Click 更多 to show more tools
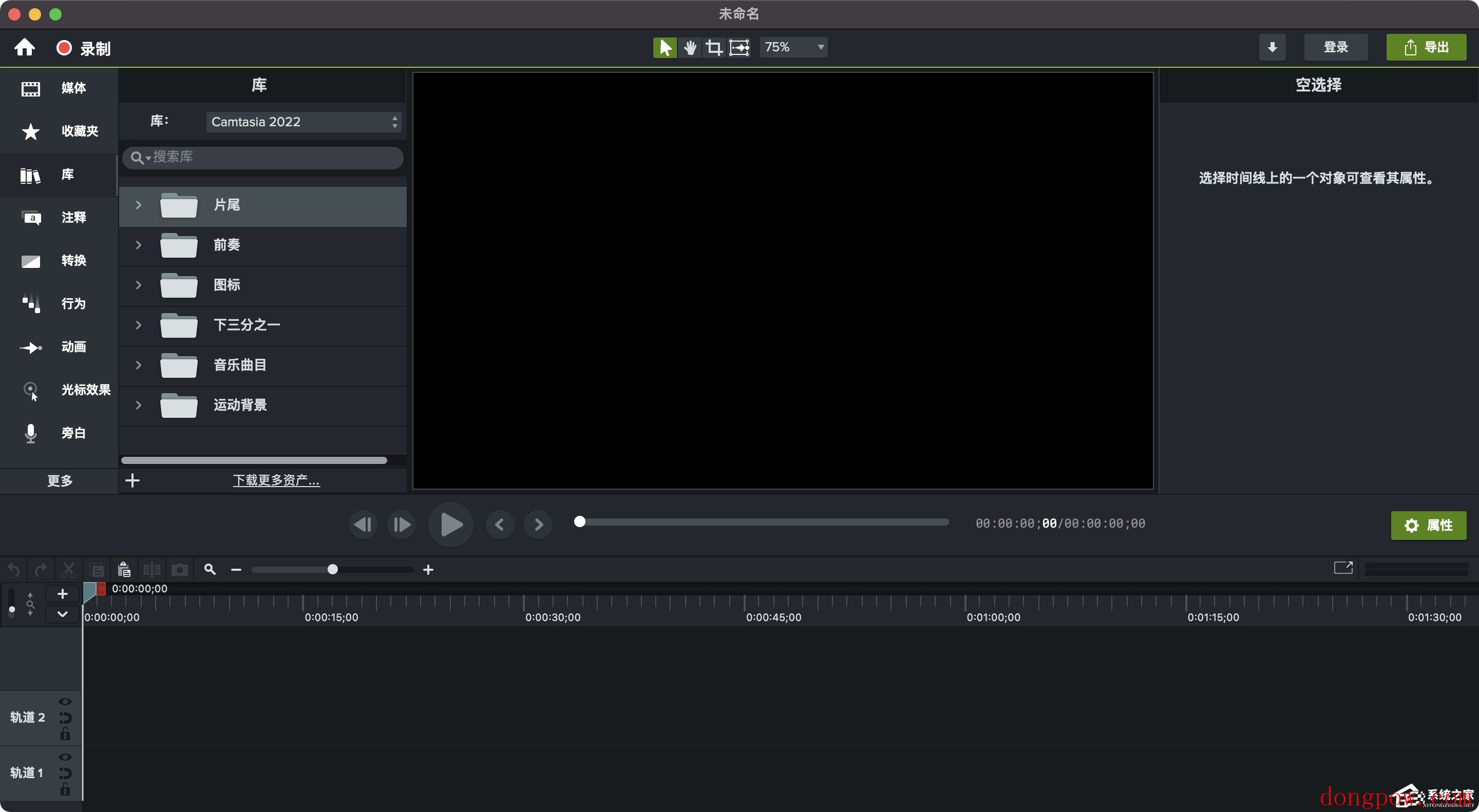 [x=60, y=481]
